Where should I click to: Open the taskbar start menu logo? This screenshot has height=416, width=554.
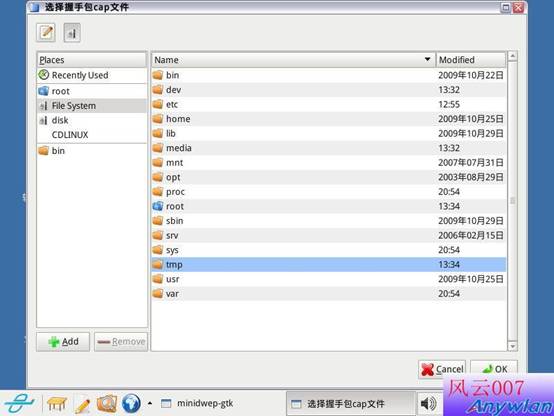(x=19, y=403)
